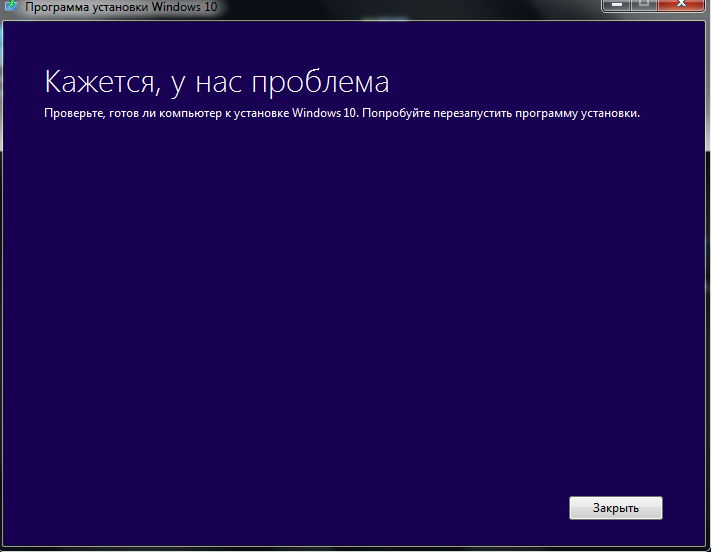The image size is (711, 552).
Task: Click the disabled maximize button in title bar
Action: coord(644,5)
